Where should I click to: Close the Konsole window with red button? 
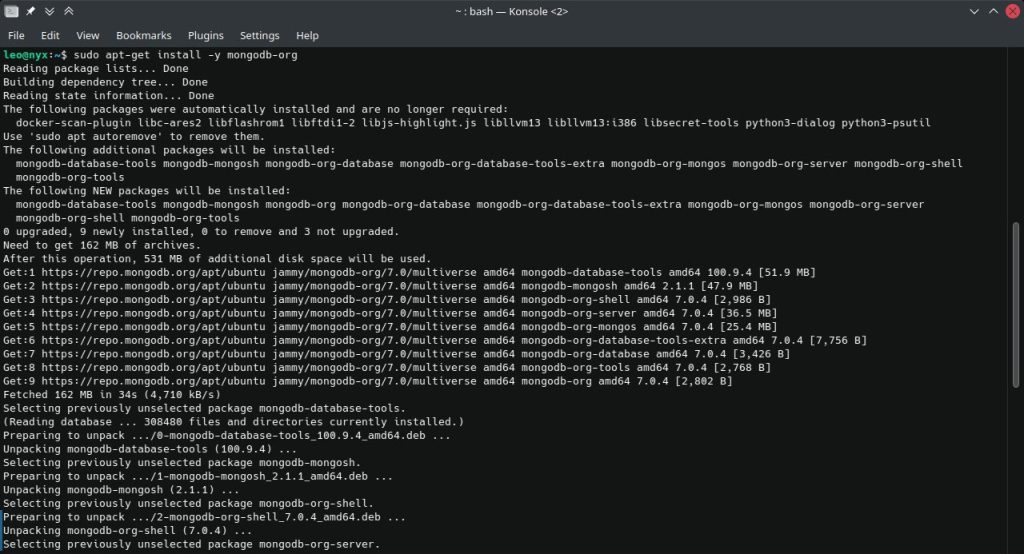coord(1012,11)
